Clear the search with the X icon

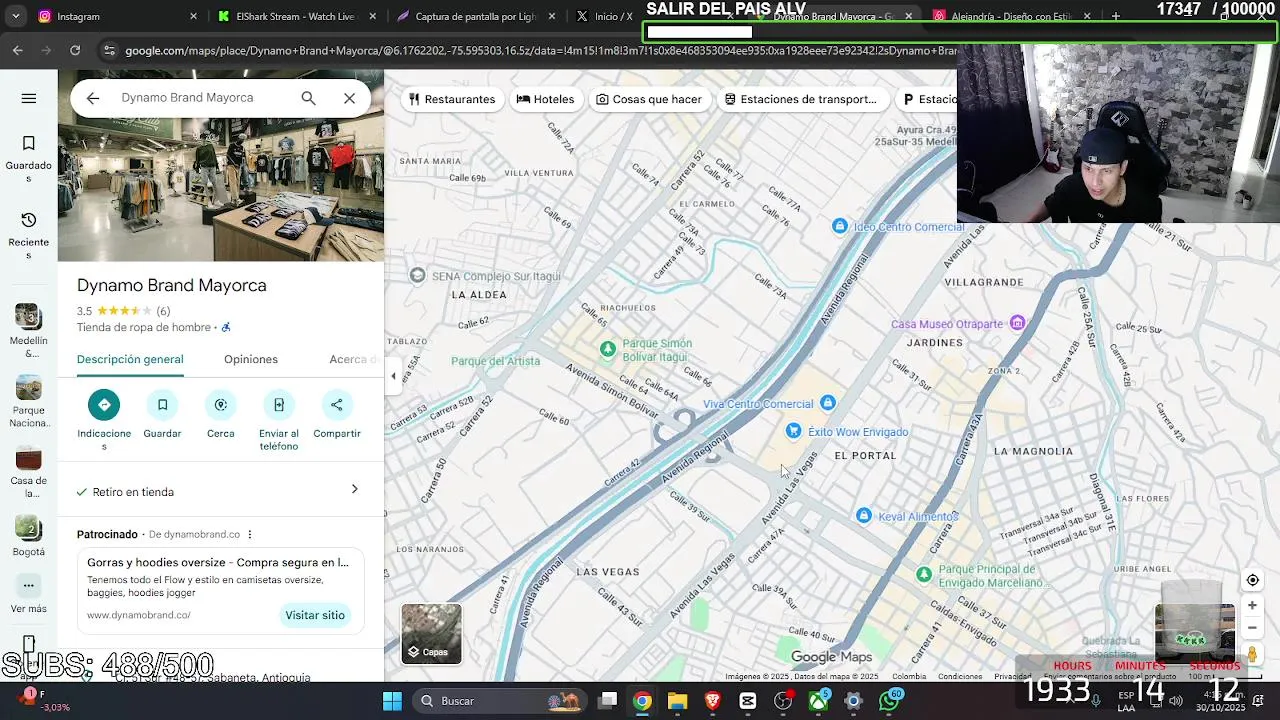tap(349, 98)
